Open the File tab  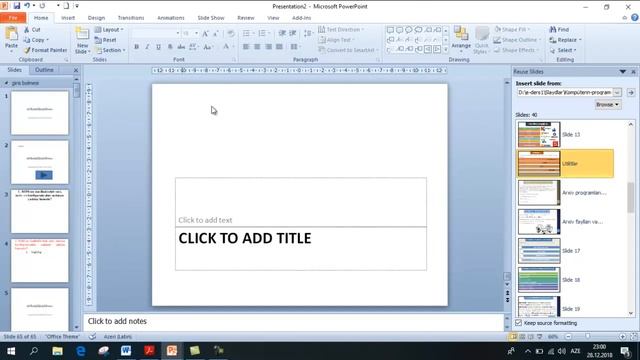tap(13, 18)
